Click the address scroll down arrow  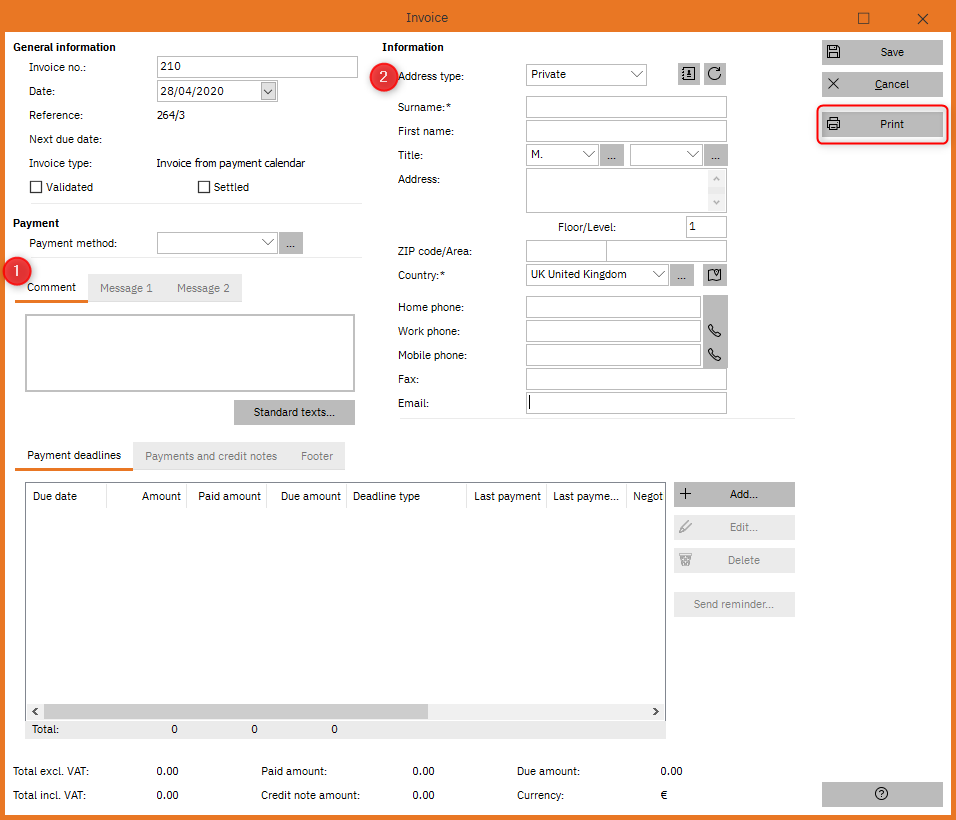point(716,202)
